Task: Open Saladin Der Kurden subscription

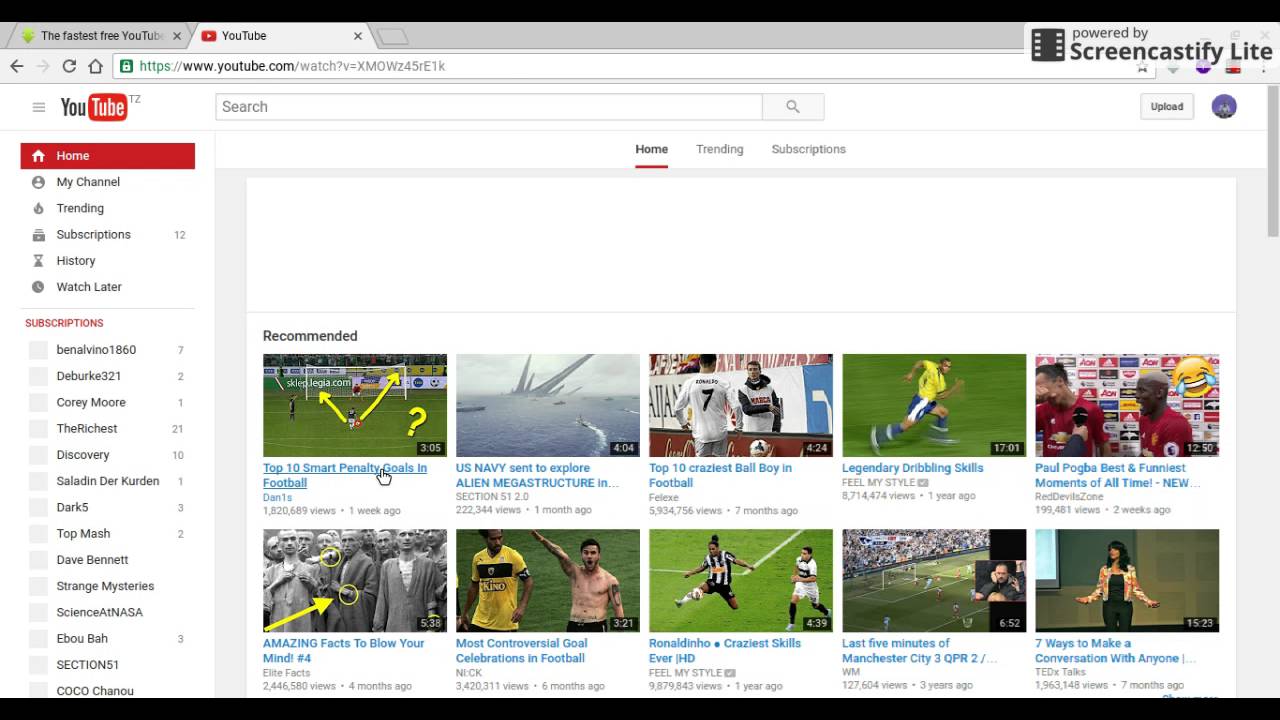Action: (x=108, y=481)
